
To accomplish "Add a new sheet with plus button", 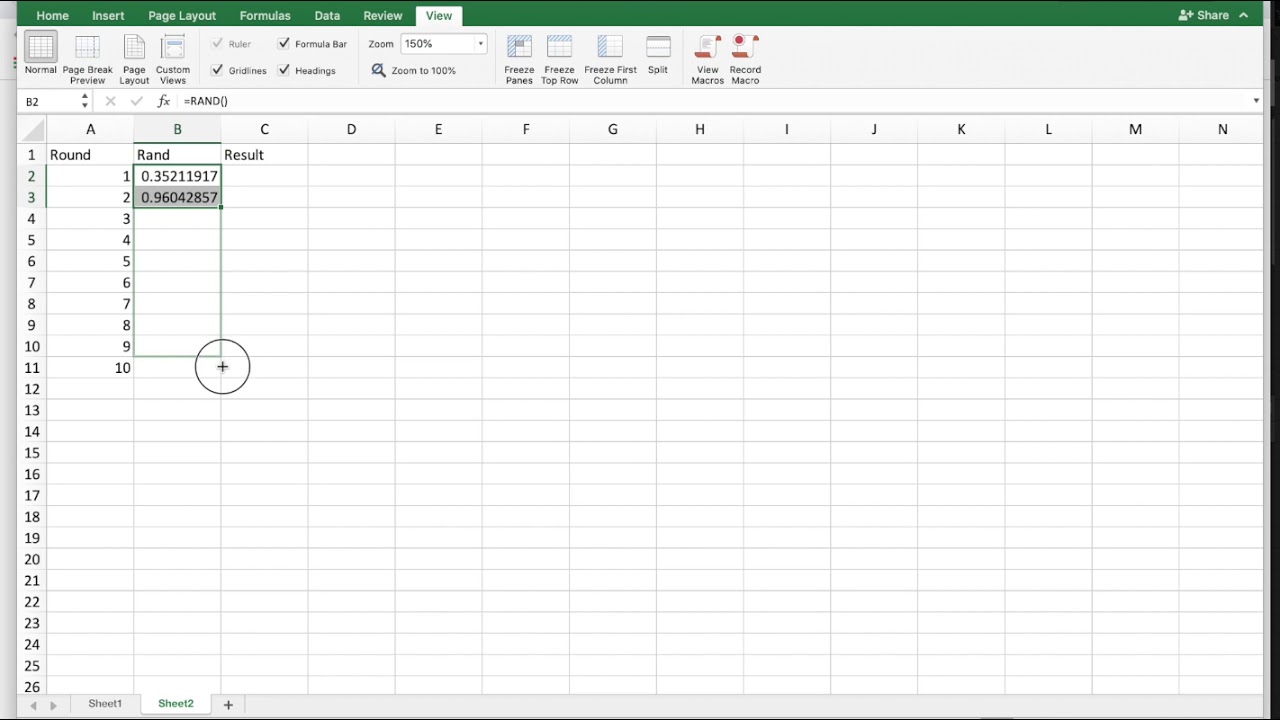I will point(228,705).
